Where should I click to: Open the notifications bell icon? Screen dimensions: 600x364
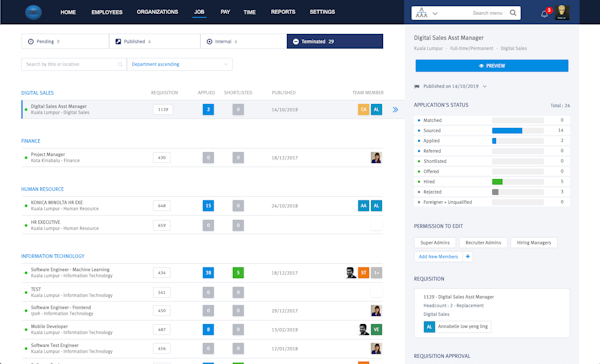544,14
